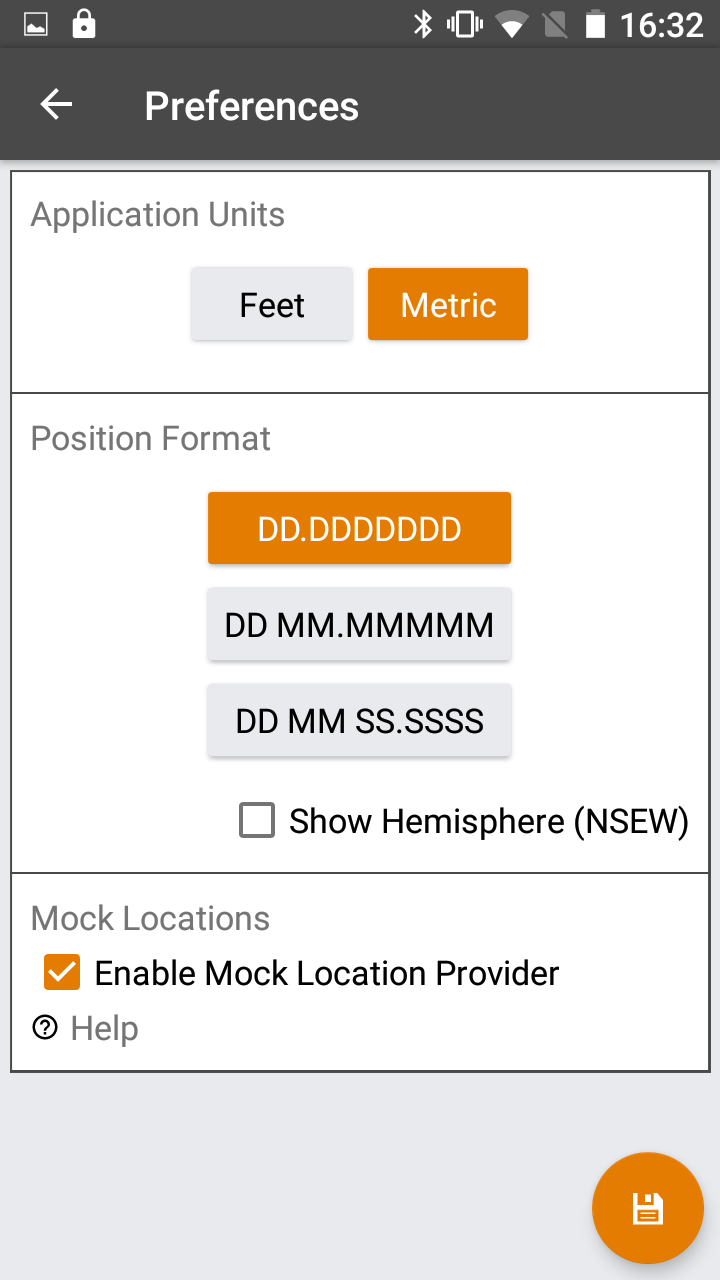Viewport: 720px width, 1280px height.
Task: Uncheck Enable Mock Location Provider
Action: pos(62,972)
